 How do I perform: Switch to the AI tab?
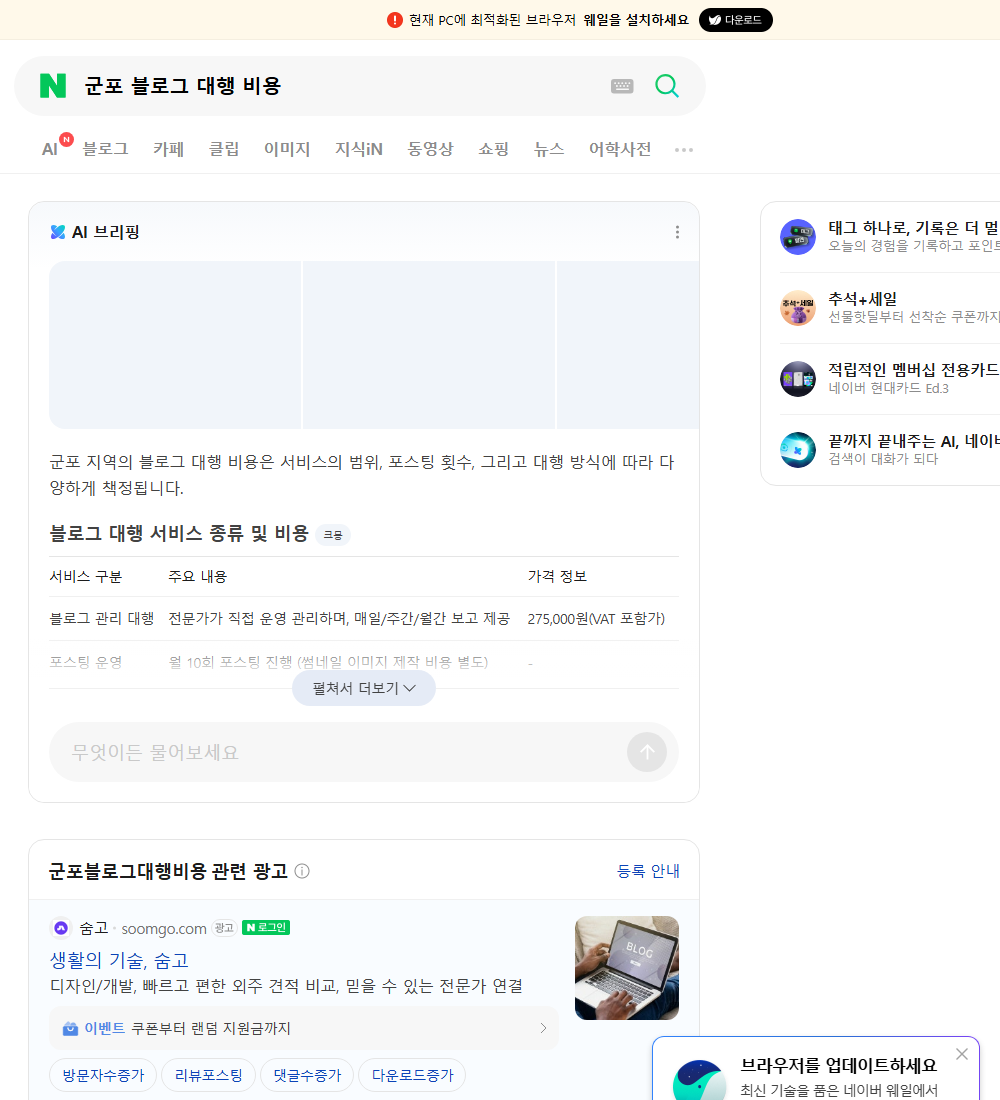pos(50,149)
